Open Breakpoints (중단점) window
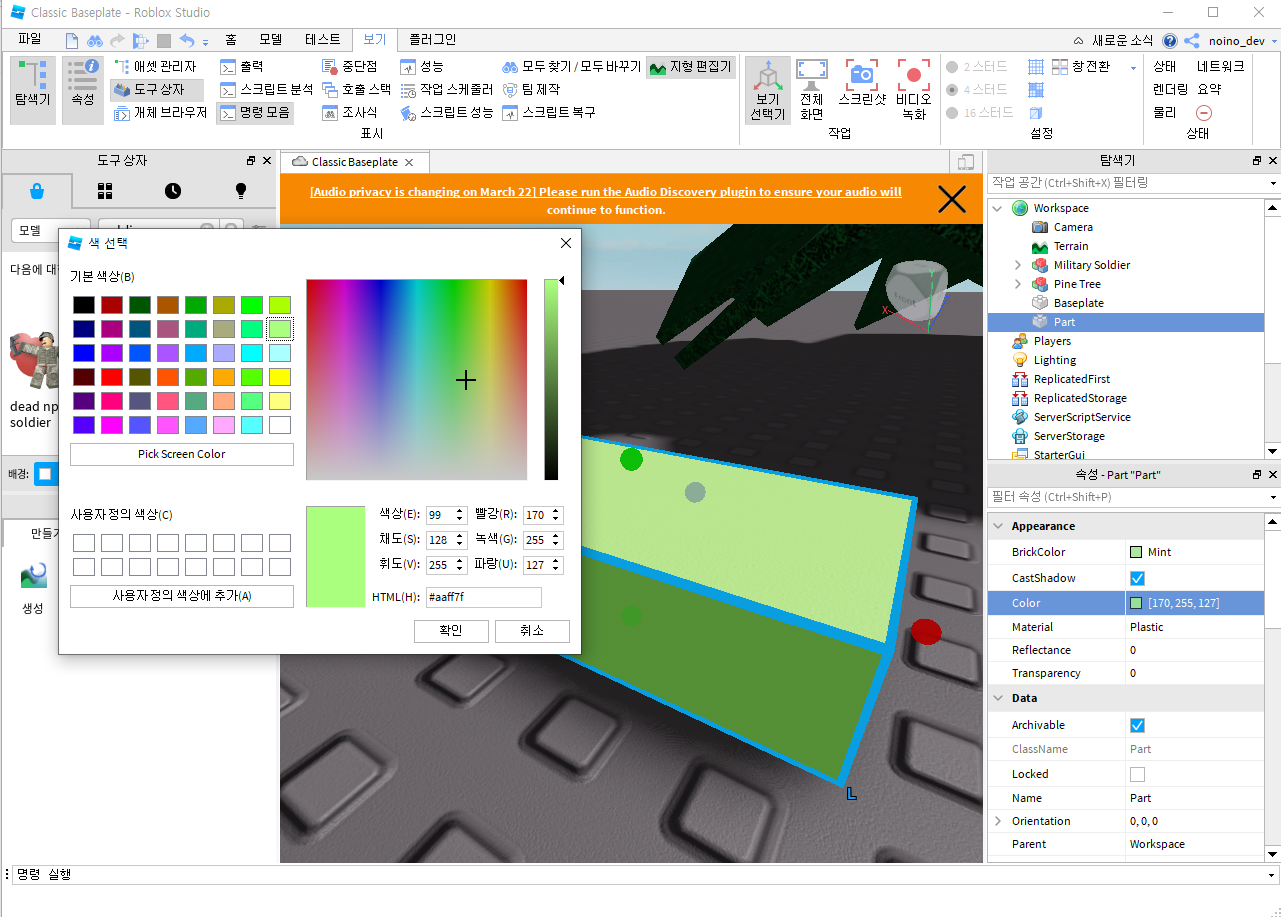1281x917 pixels. coord(350,66)
